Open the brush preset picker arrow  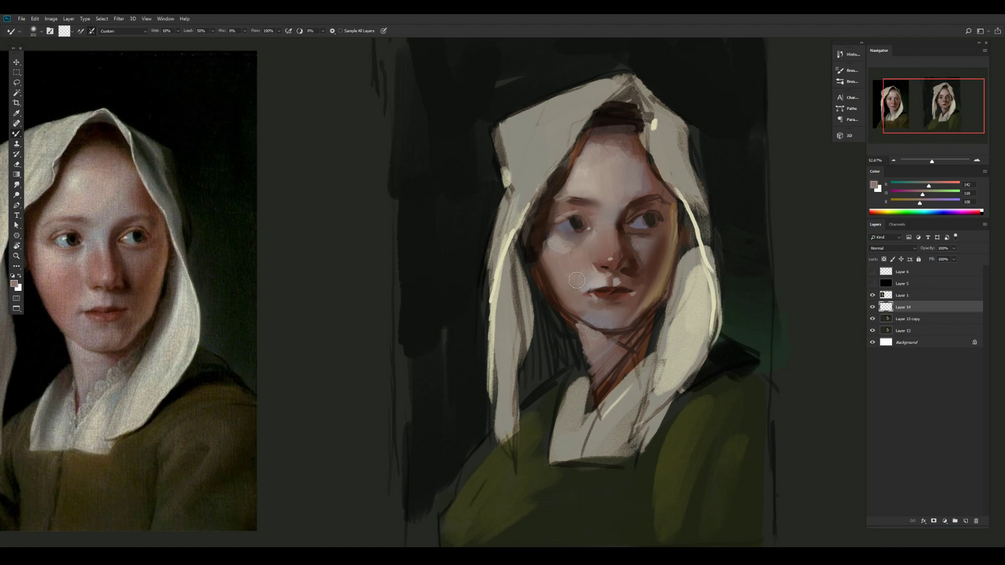click(x=42, y=31)
